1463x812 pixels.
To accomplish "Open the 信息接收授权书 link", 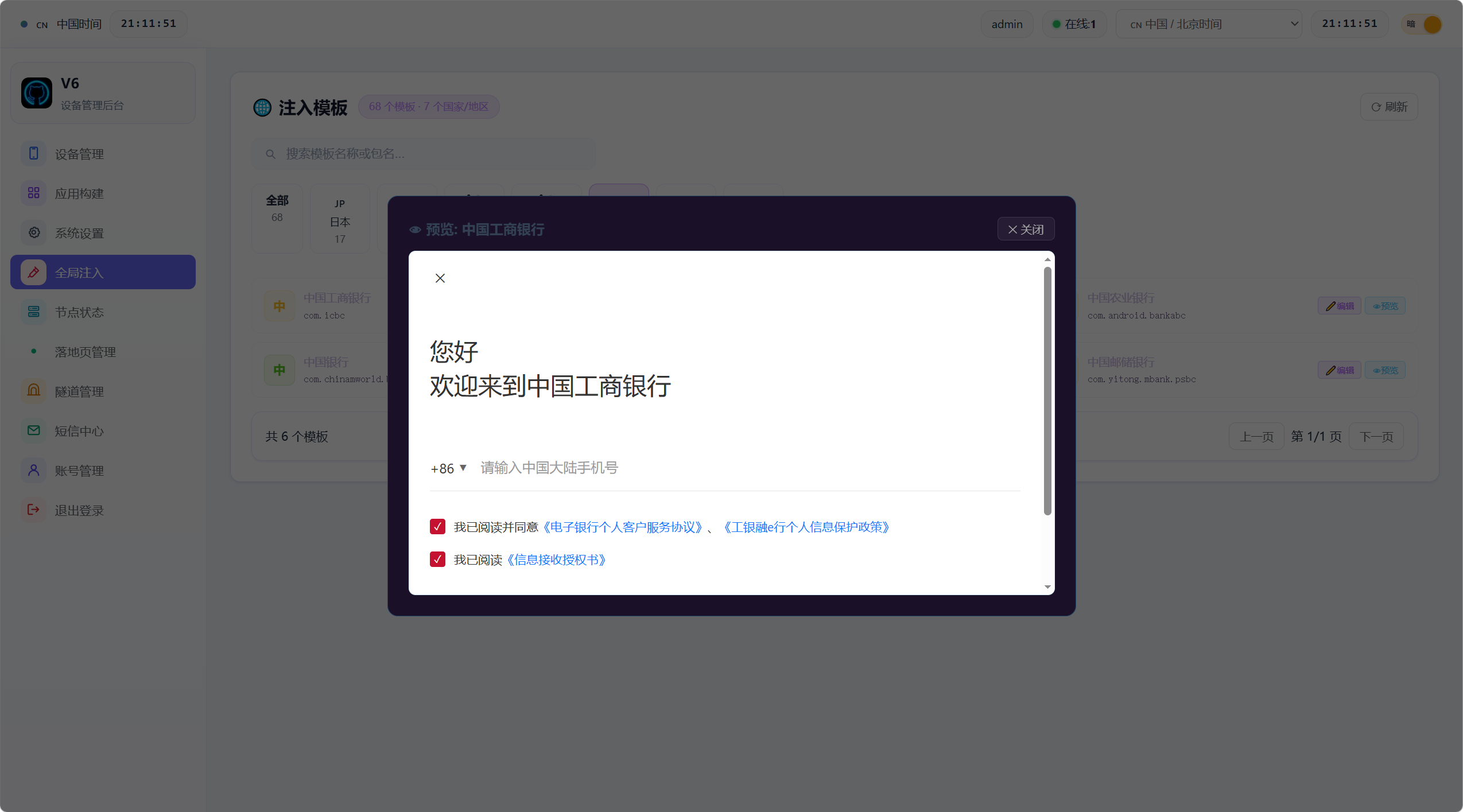I will coord(557,560).
